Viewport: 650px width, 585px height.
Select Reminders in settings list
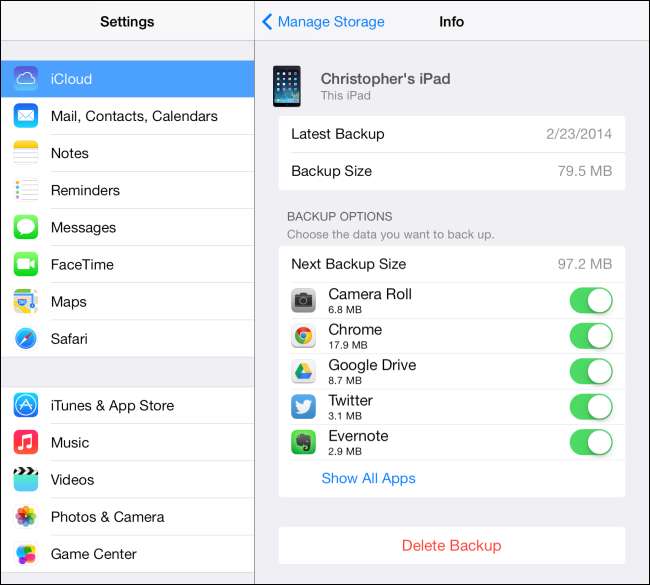128,190
